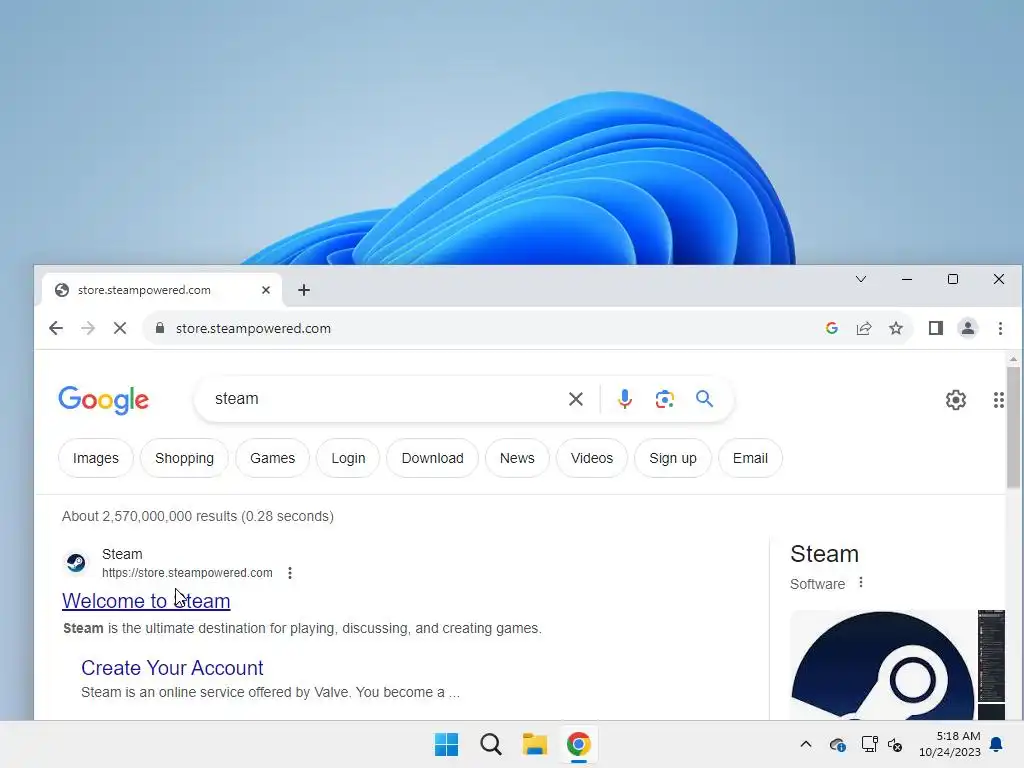The width and height of the screenshot is (1024, 768).
Task: Open Chrome profile avatar
Action: 968,328
